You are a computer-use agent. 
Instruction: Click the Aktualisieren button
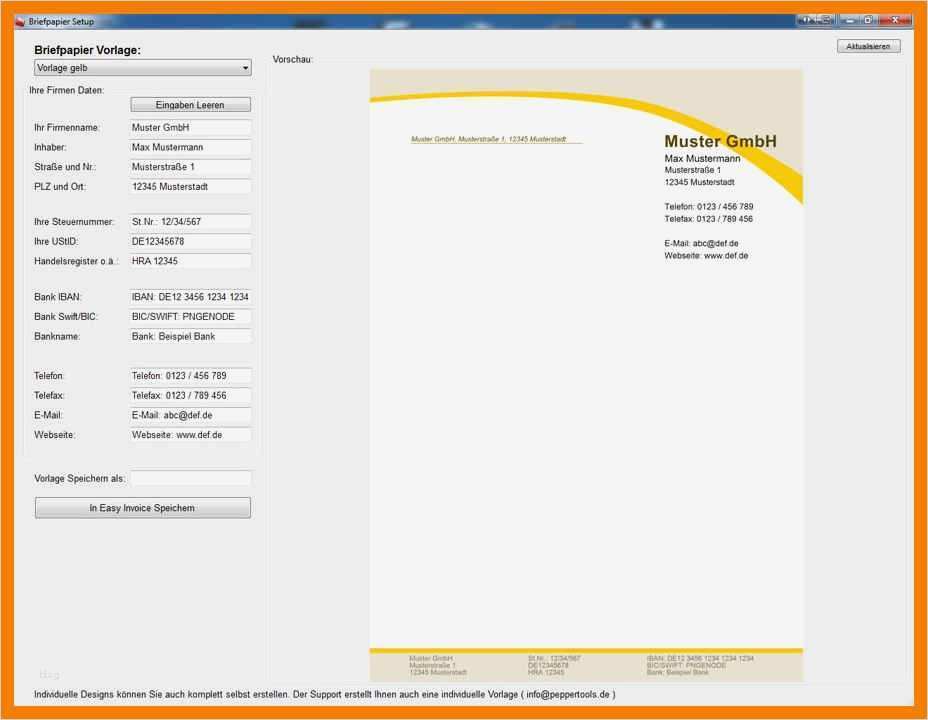[x=868, y=46]
